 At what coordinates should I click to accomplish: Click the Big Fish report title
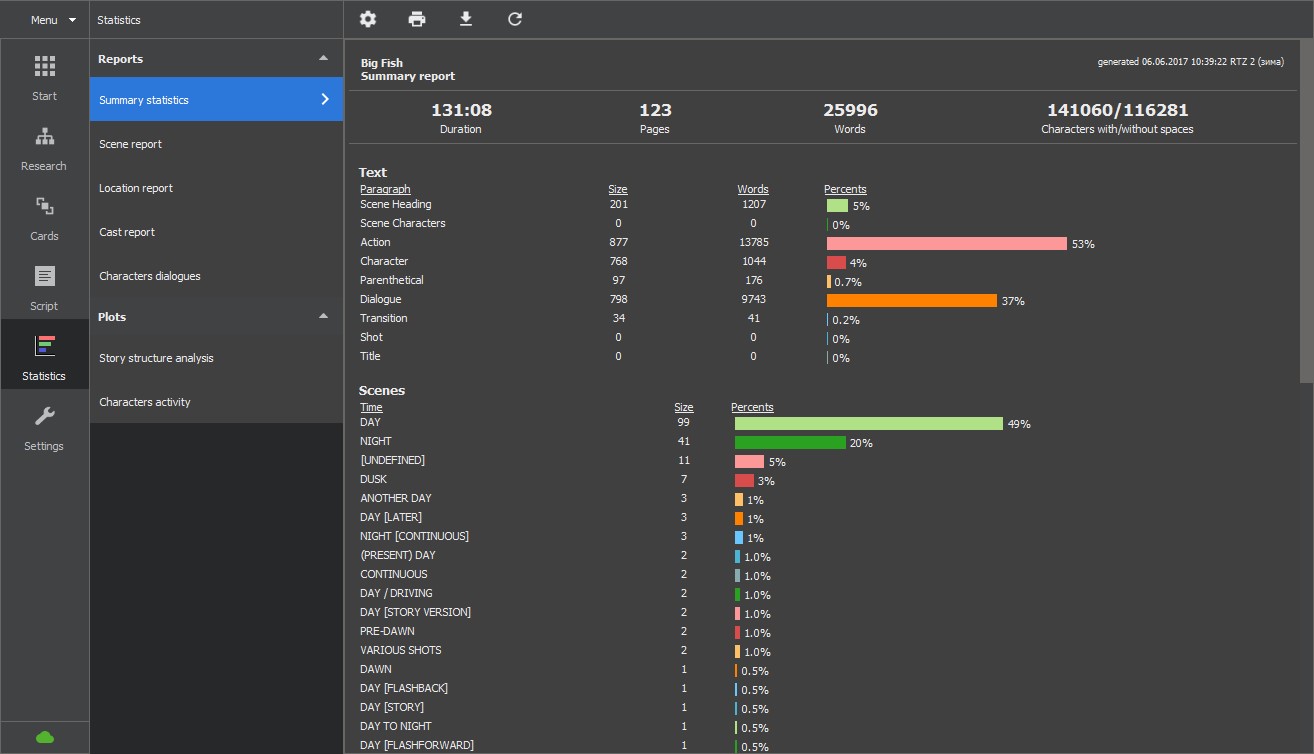(x=382, y=63)
